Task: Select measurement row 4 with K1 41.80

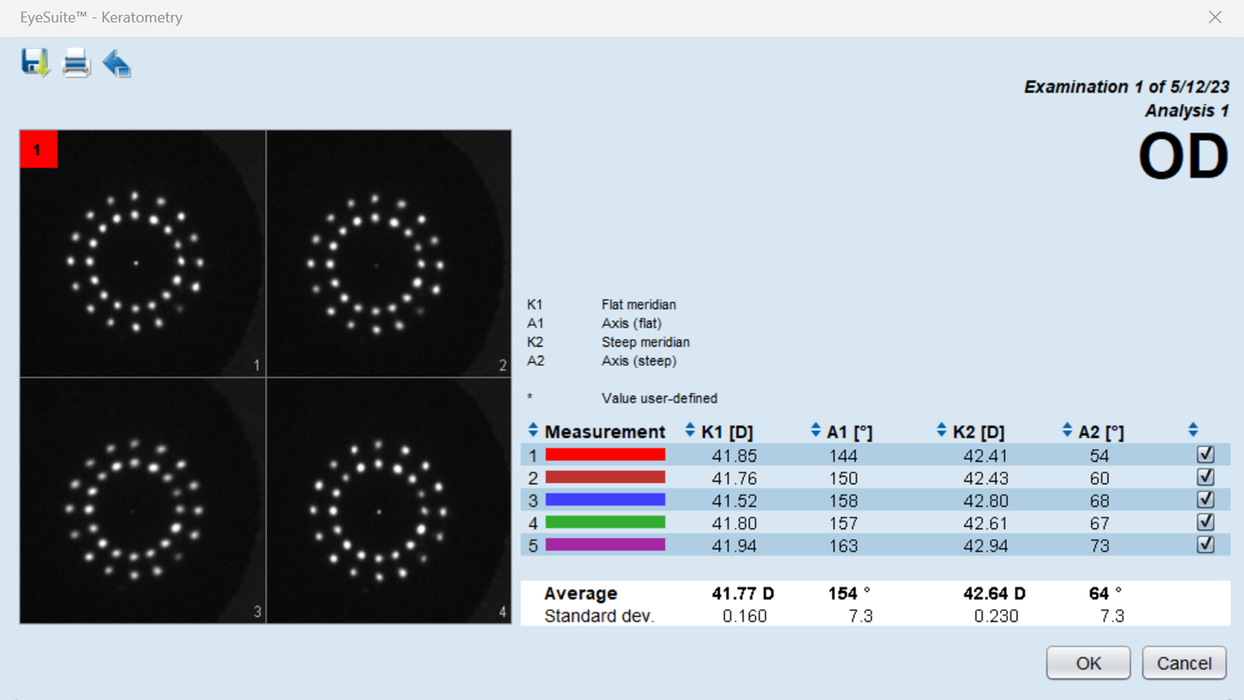Action: coord(876,523)
